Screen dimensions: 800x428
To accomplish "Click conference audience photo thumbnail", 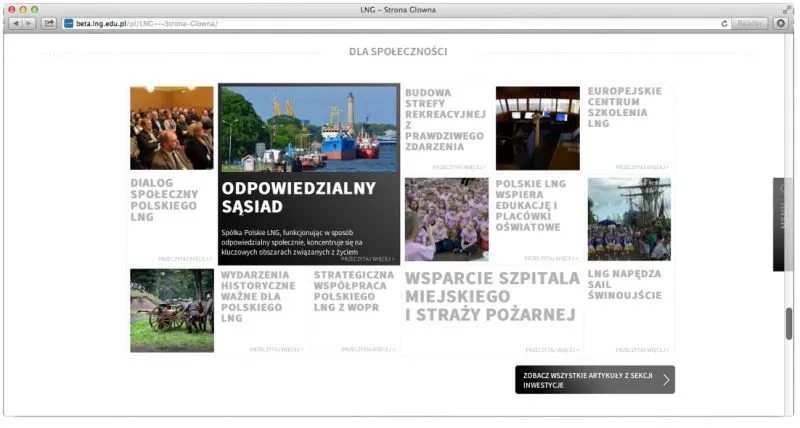I will pyautogui.click(x=171, y=128).
